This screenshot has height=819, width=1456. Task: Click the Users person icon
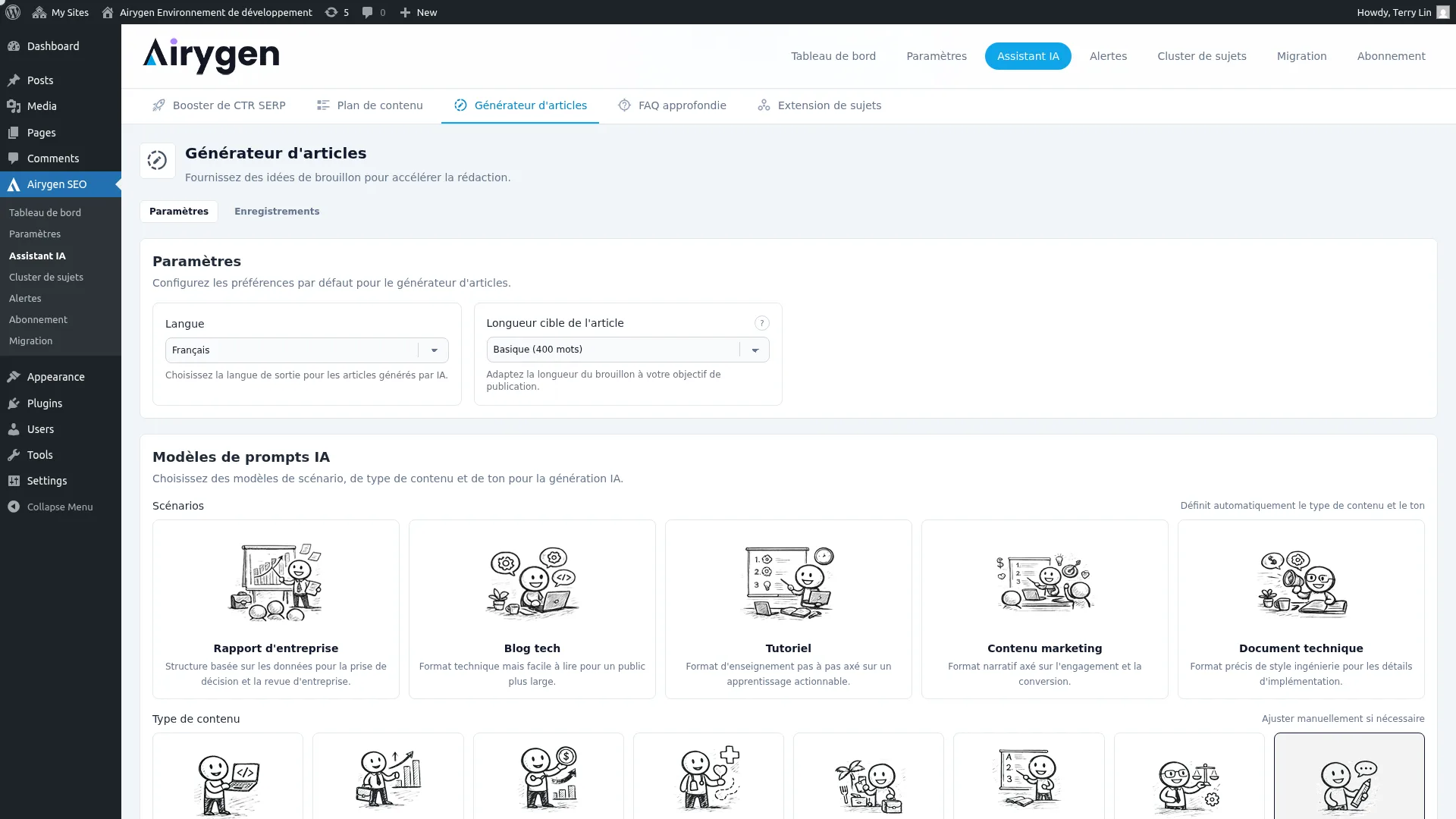[14, 429]
